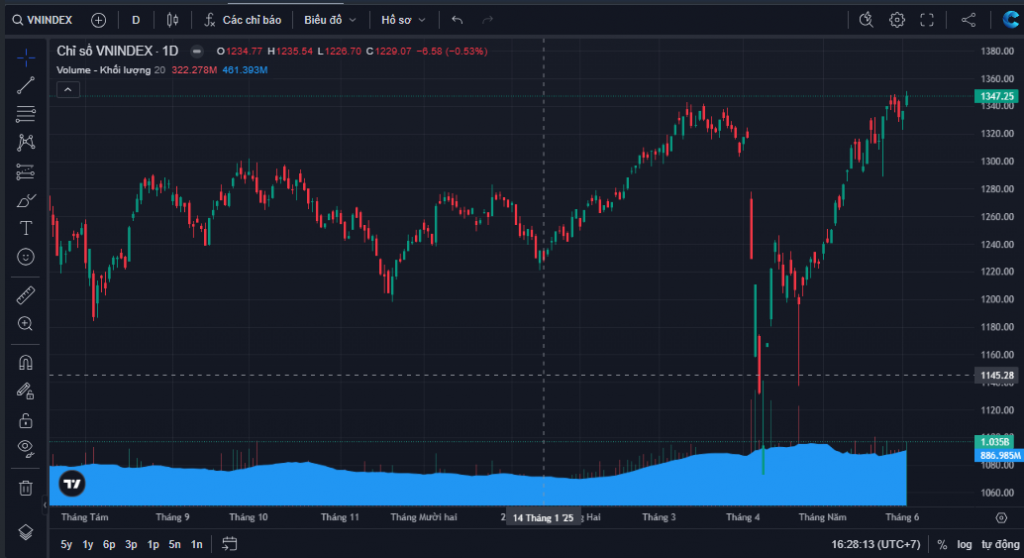Open the emoji icons tool
The height and width of the screenshot is (558, 1024).
click(25, 257)
